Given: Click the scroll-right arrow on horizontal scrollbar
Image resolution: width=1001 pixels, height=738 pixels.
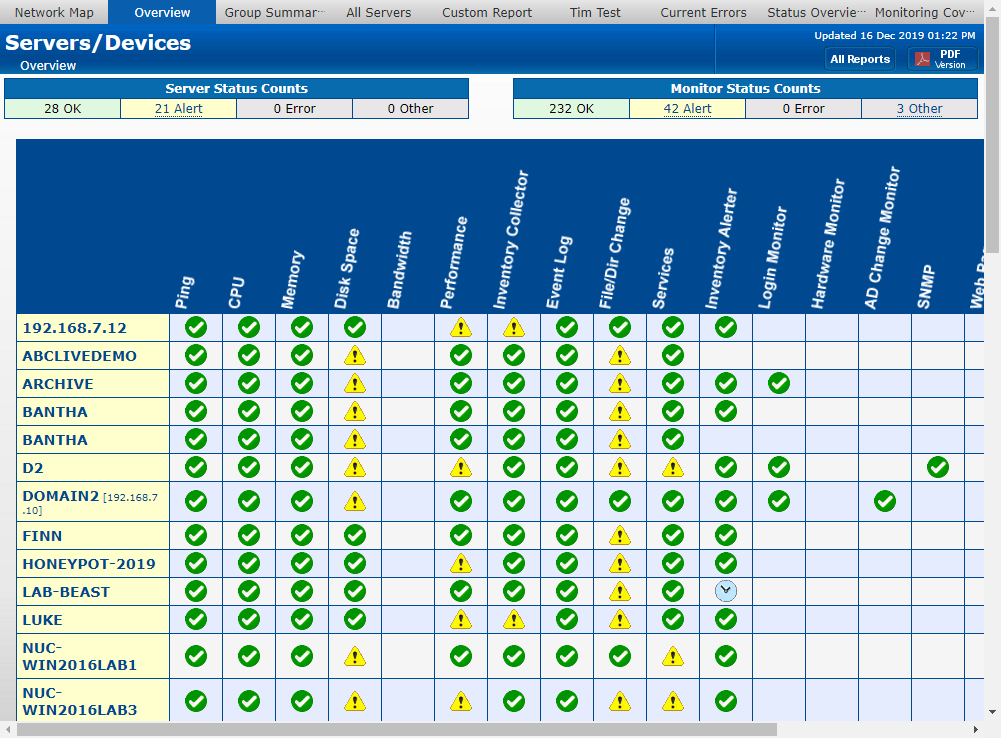Looking at the screenshot, I should (x=975, y=729).
